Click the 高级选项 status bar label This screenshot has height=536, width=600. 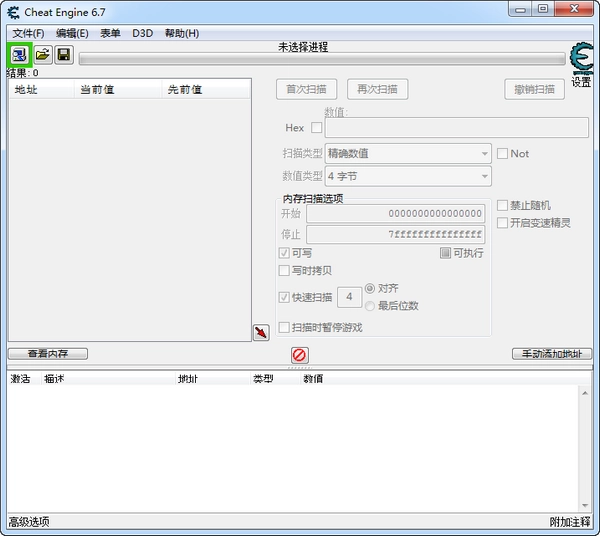(x=29, y=522)
